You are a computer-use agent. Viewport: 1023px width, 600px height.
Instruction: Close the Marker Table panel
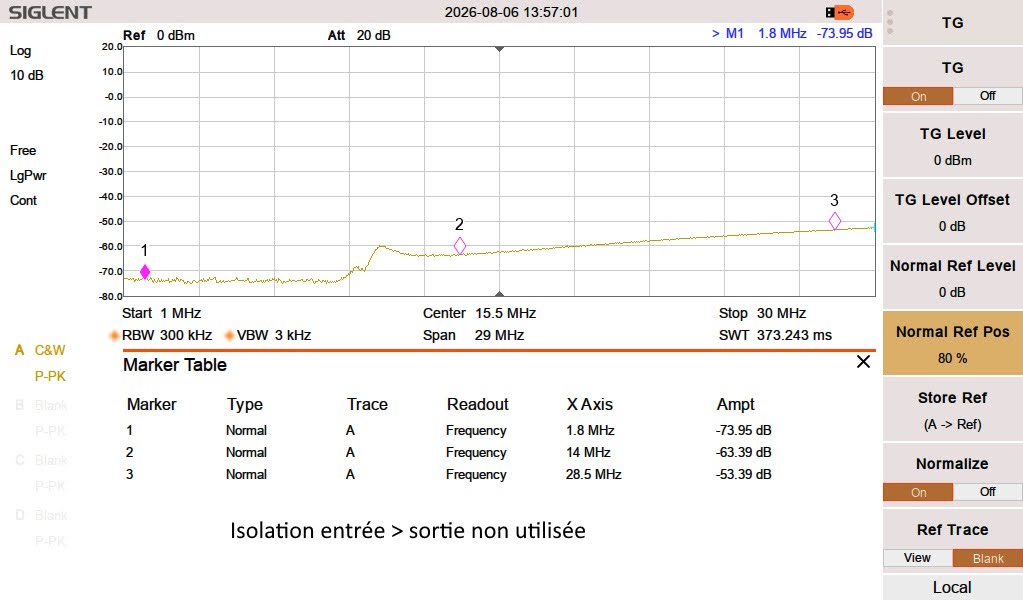tap(863, 362)
